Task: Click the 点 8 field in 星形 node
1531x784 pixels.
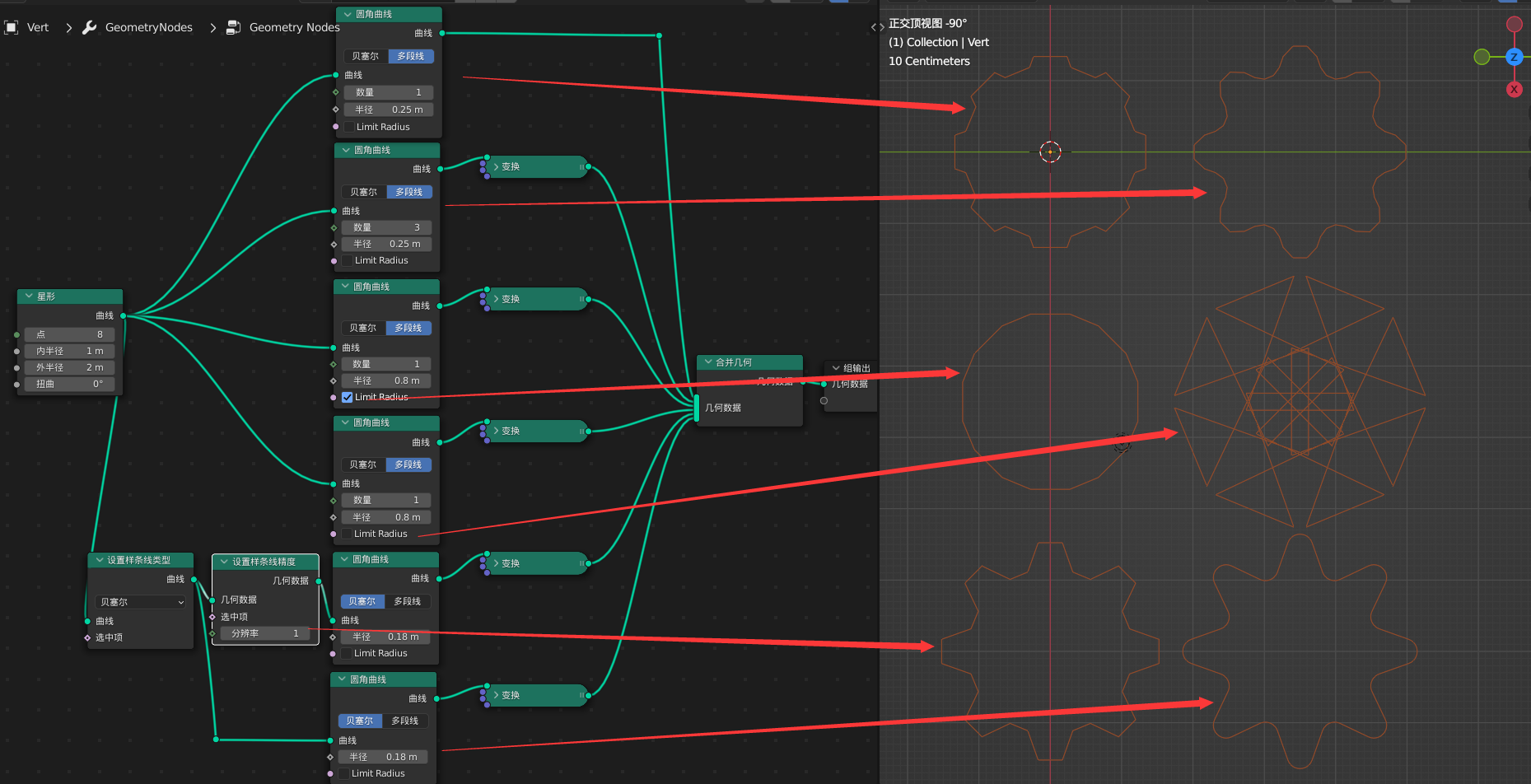Action: pyautogui.click(x=70, y=334)
